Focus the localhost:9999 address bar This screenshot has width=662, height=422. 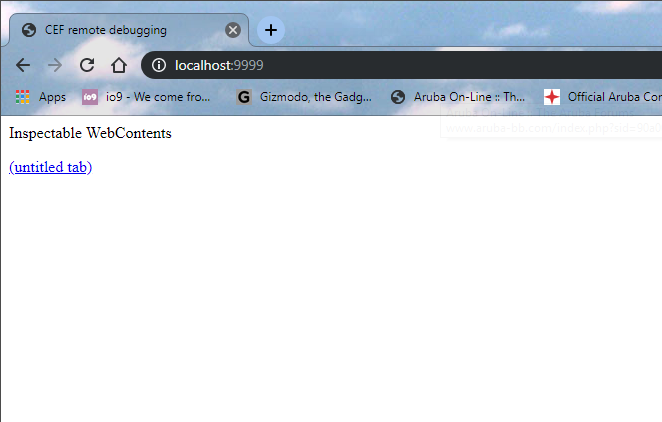(402, 65)
